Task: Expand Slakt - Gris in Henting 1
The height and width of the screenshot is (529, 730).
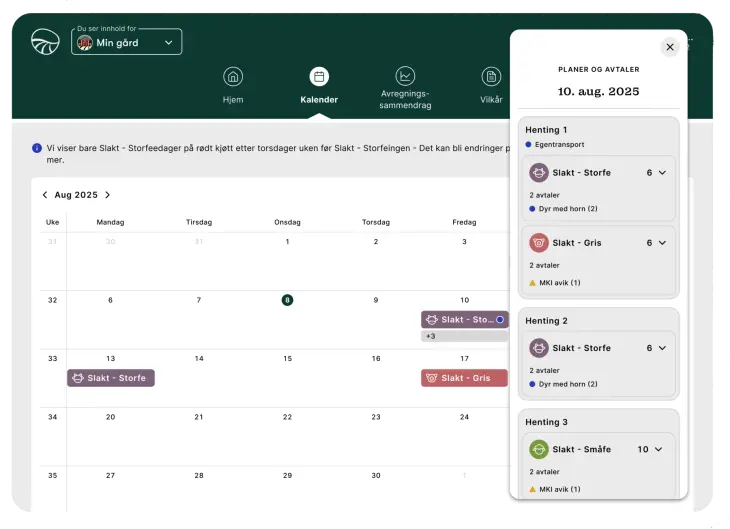Action: [661, 243]
